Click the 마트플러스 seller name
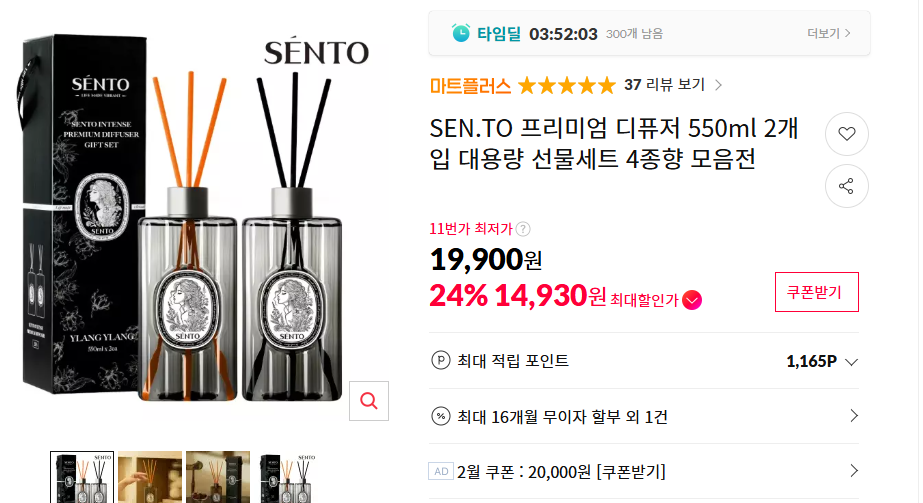The height and width of the screenshot is (503, 923). 470,86
